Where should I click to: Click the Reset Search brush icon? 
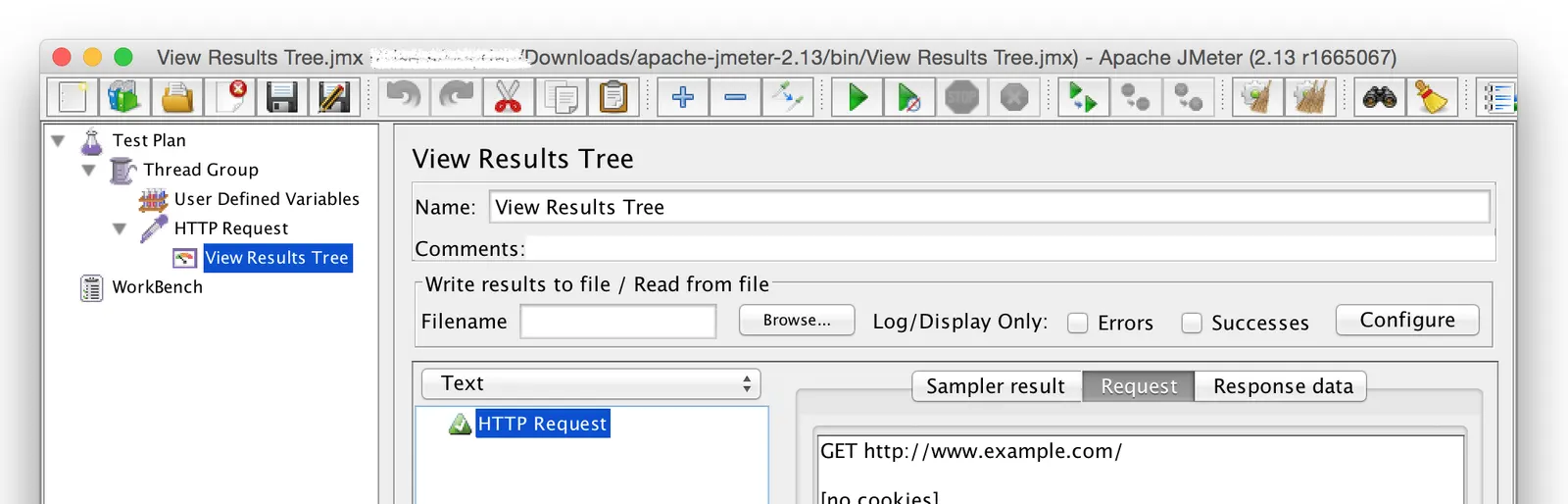click(x=1432, y=97)
